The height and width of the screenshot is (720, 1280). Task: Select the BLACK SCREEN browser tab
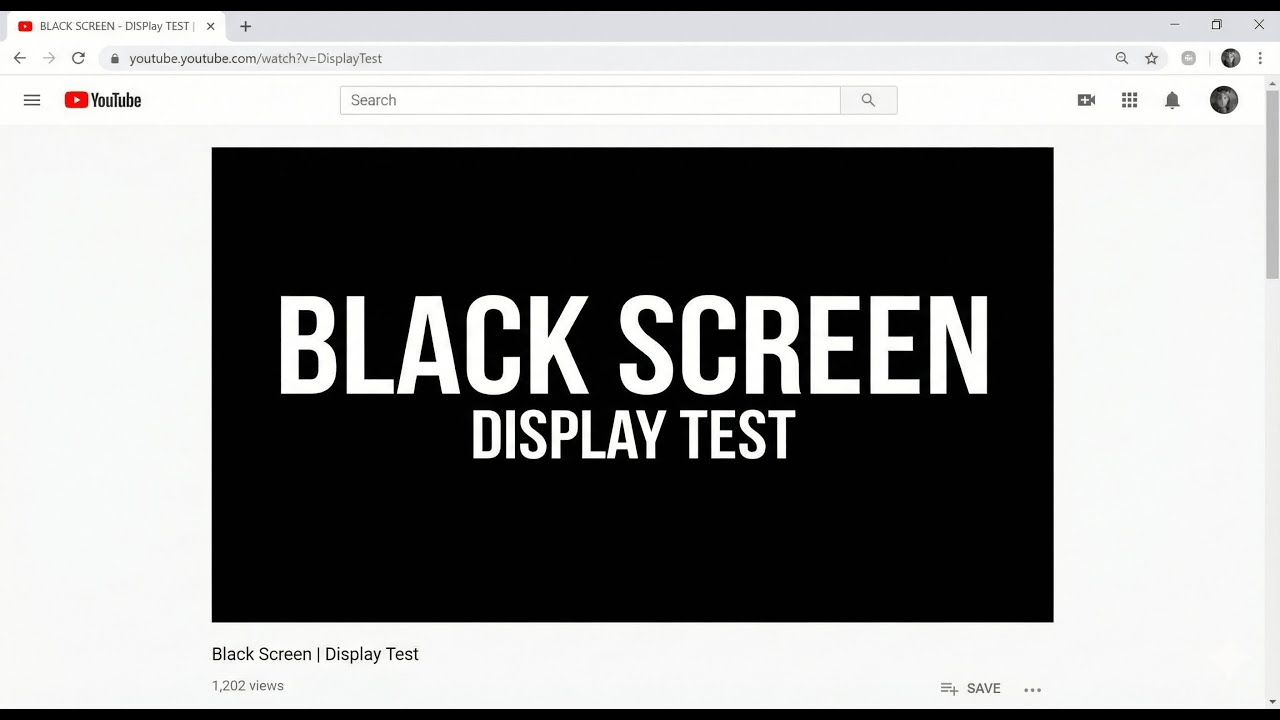click(116, 26)
